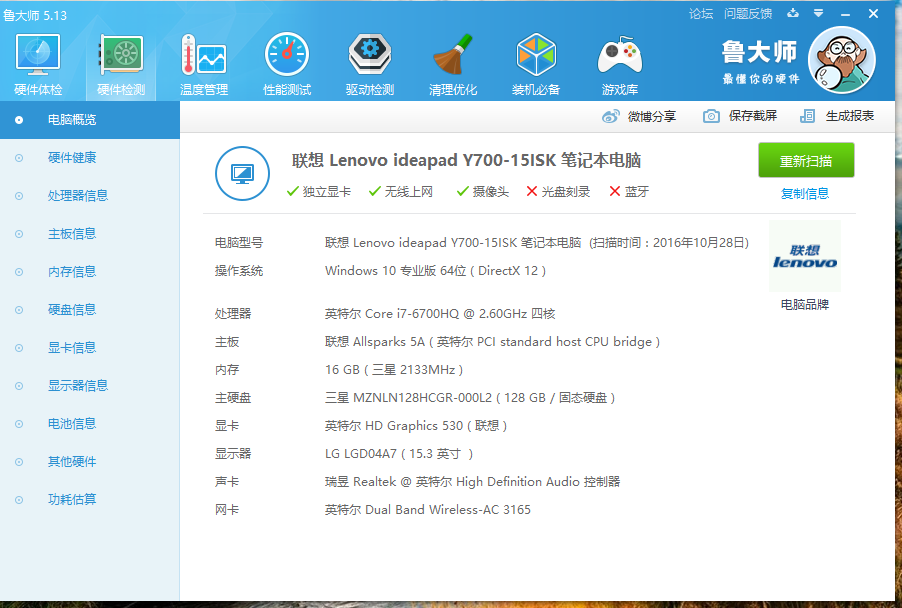
Task: Click the title 联想 Lenovo ideapad Y700-15ISK 笔记本电脑
Action: point(466,160)
